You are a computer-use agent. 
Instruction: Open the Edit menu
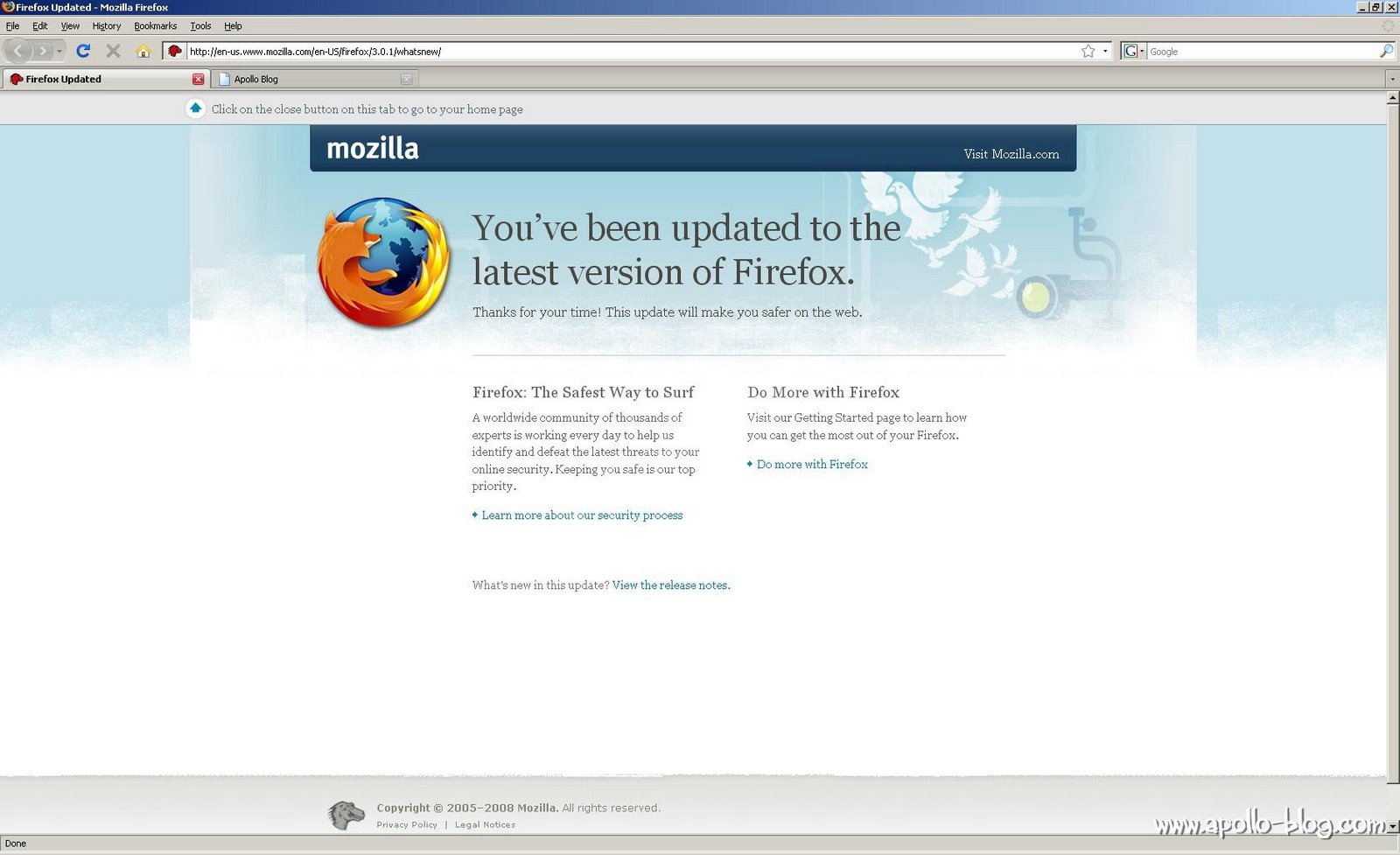coord(40,26)
